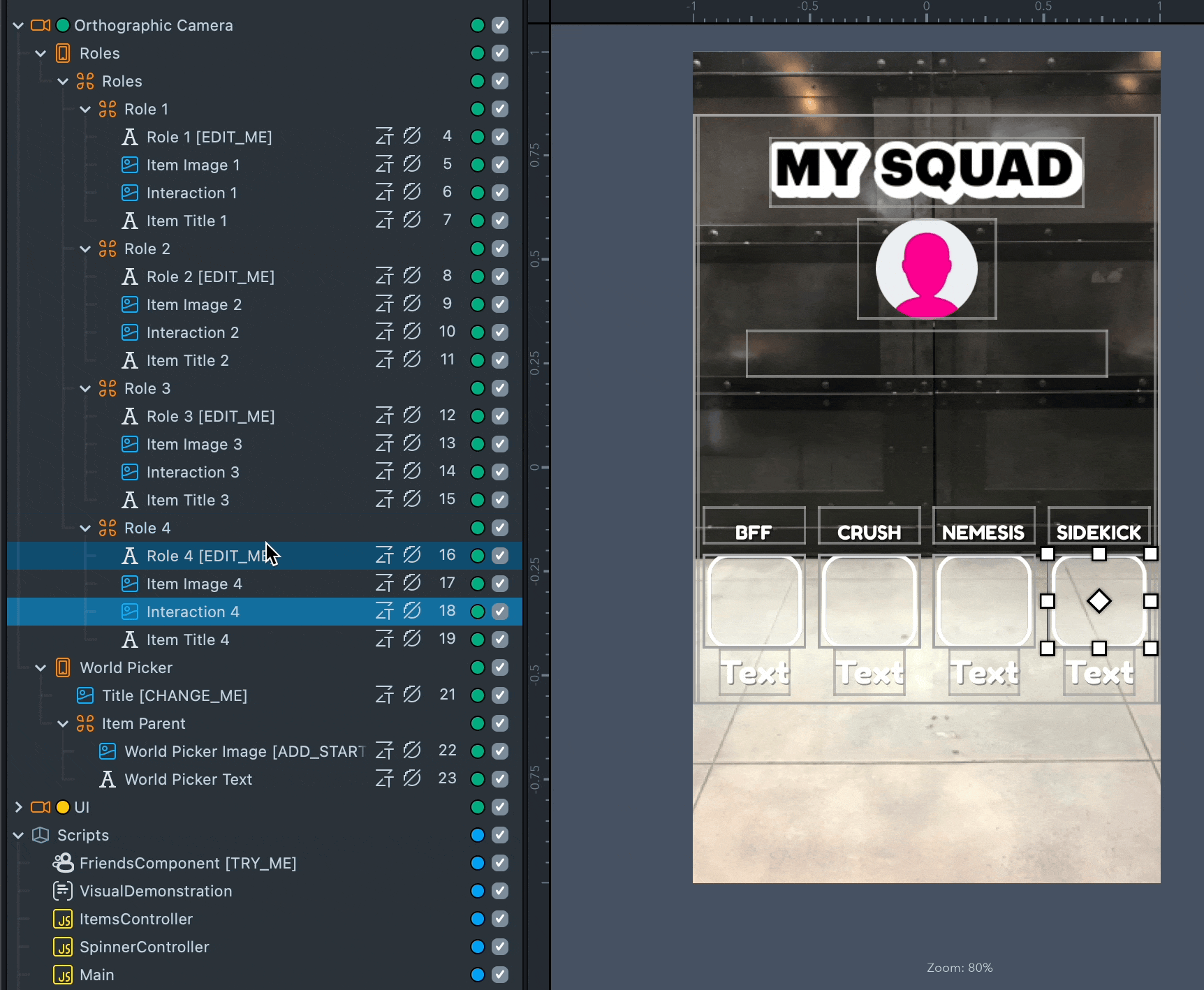Click the image icon beside Item Image 2
1204x990 pixels.
coord(130,304)
